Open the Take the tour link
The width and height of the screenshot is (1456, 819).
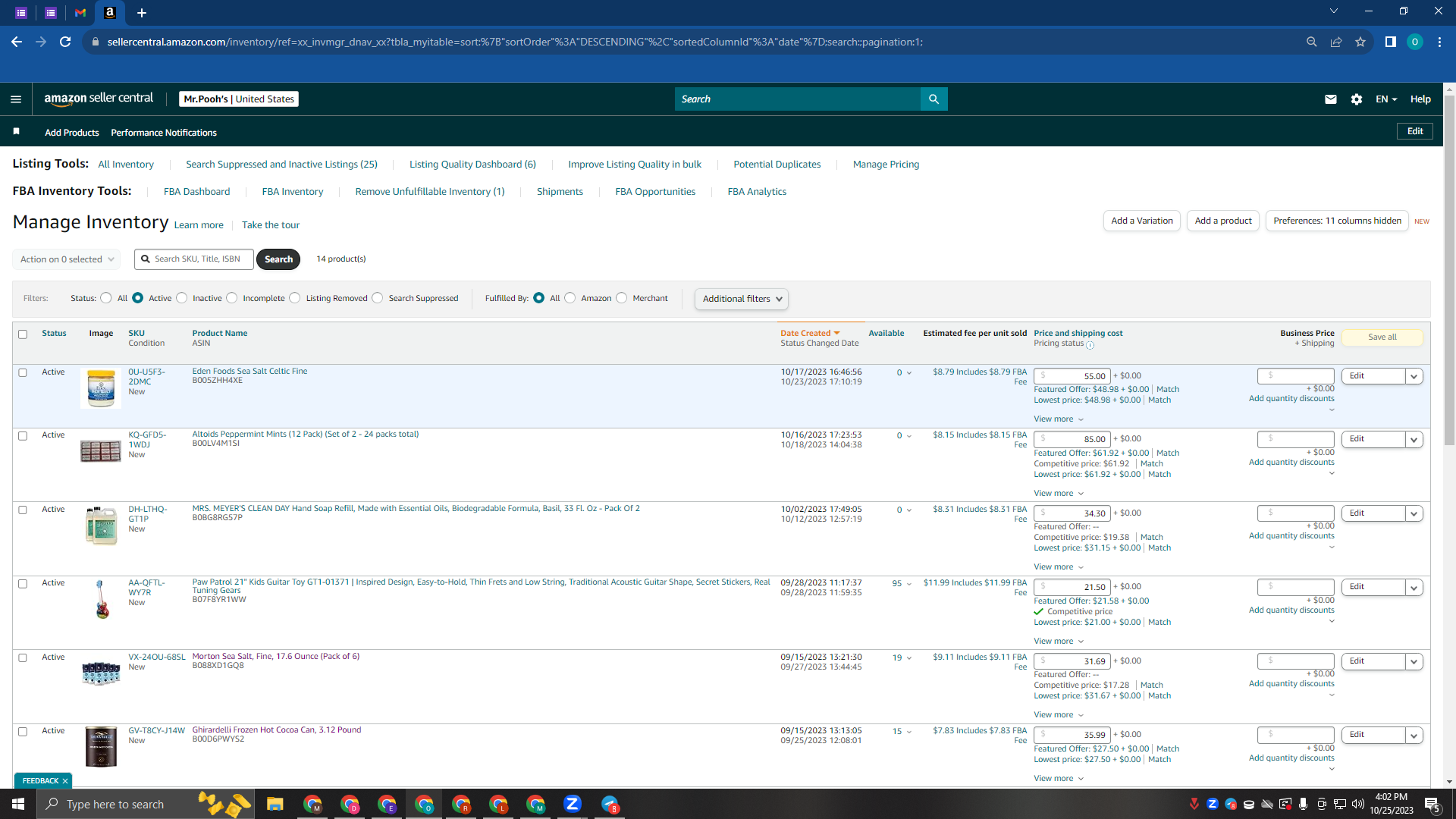click(271, 225)
